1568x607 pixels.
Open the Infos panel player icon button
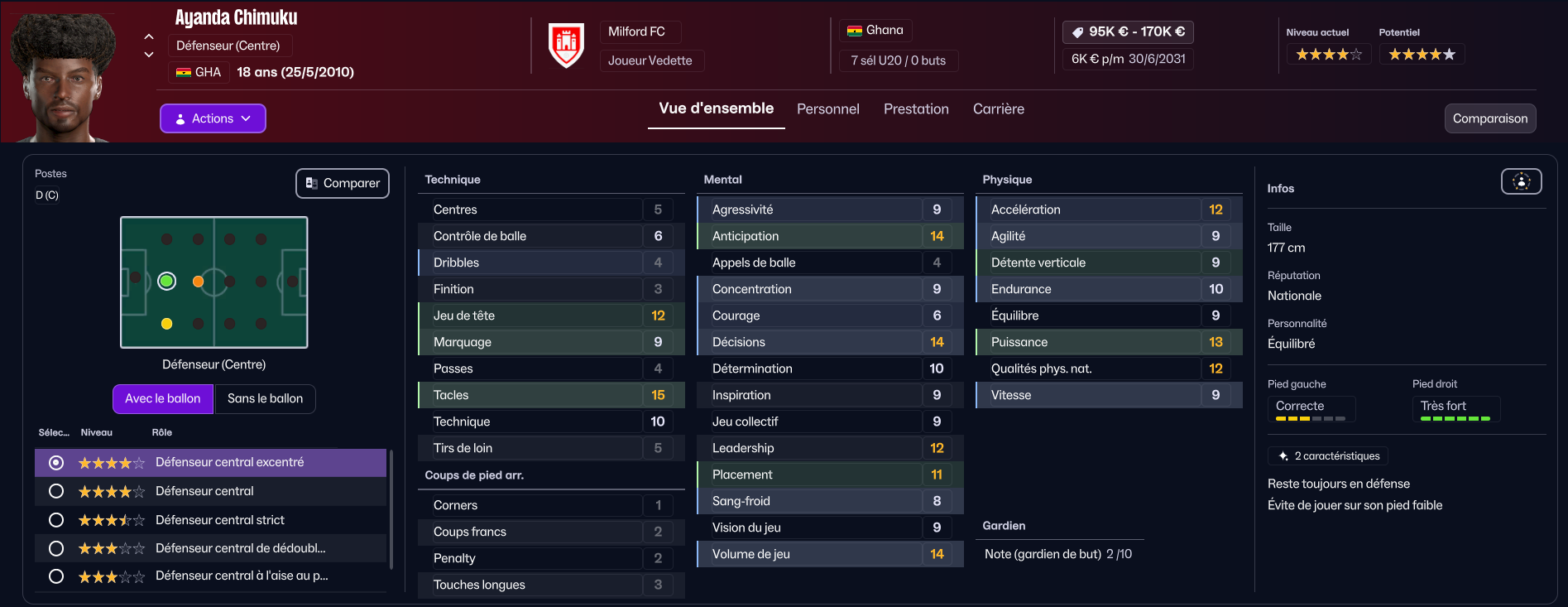[1521, 181]
